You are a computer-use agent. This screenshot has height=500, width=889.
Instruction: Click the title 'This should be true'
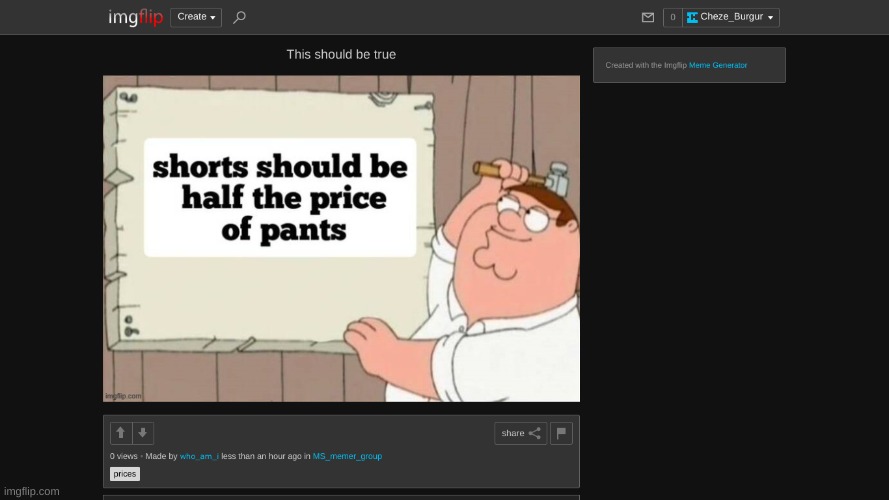[x=341, y=54]
